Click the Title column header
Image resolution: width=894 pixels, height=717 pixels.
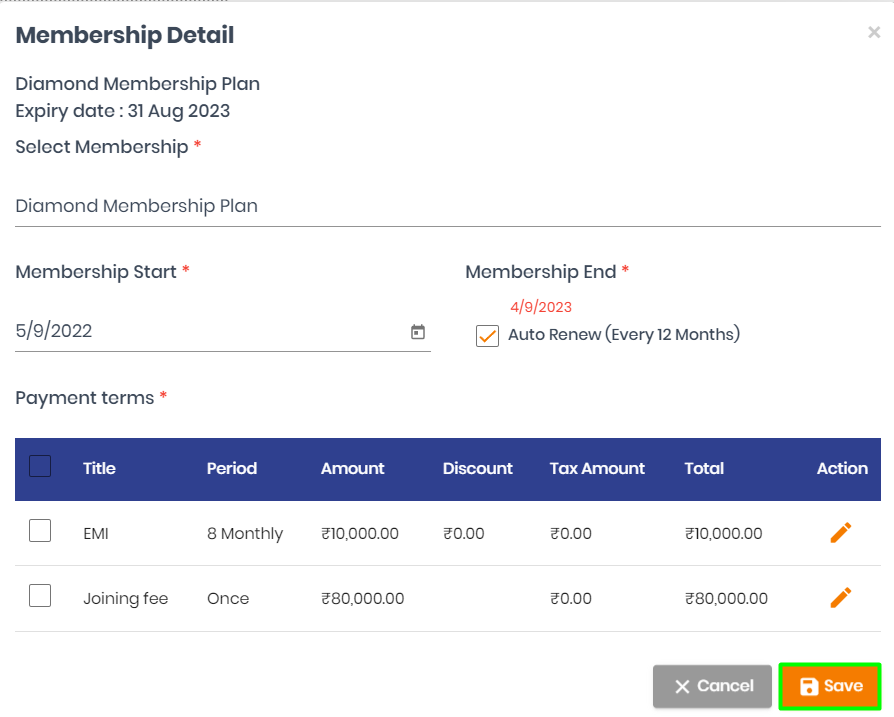tap(99, 469)
